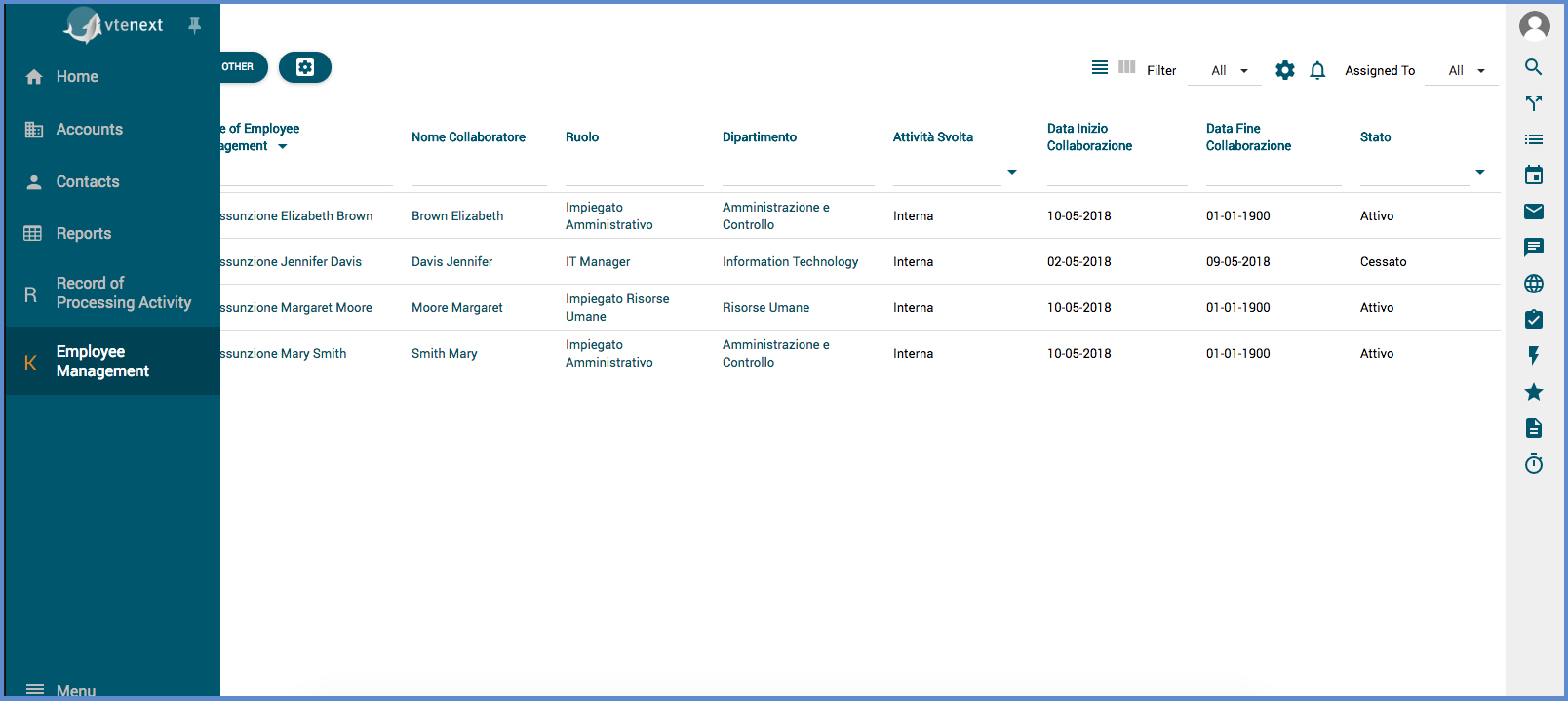
Task: Click 'Cessato' status cell
Action: point(1384,262)
